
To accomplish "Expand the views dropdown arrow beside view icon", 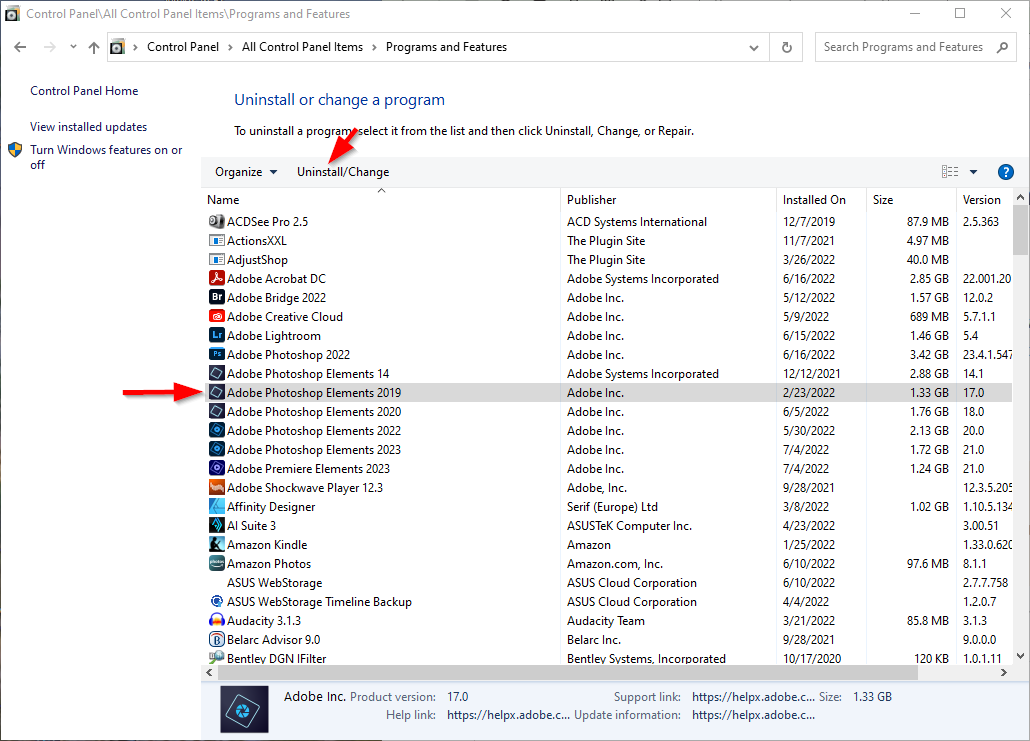I will pos(972,171).
